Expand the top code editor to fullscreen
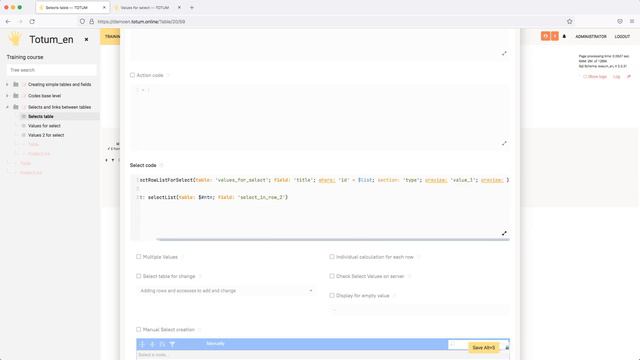Viewport: 640px width, 360px height. 504,53
